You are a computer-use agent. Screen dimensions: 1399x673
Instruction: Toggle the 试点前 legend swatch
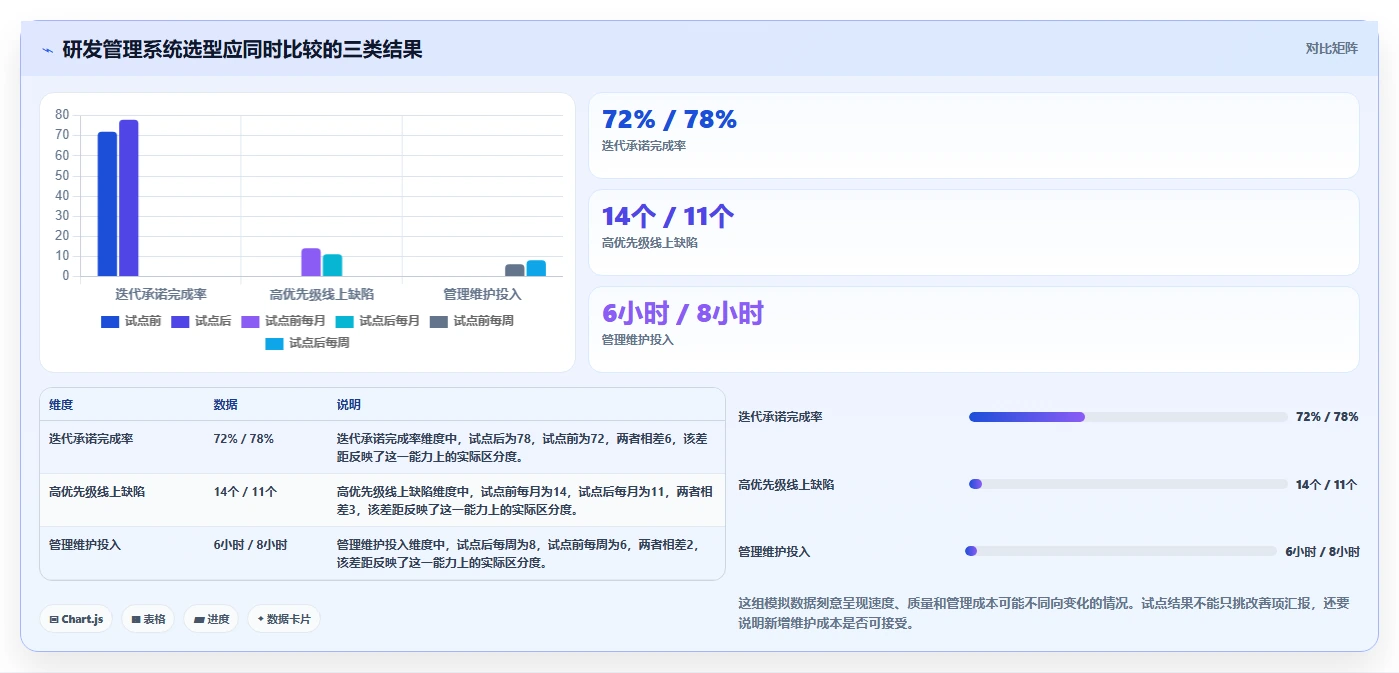coord(110,321)
